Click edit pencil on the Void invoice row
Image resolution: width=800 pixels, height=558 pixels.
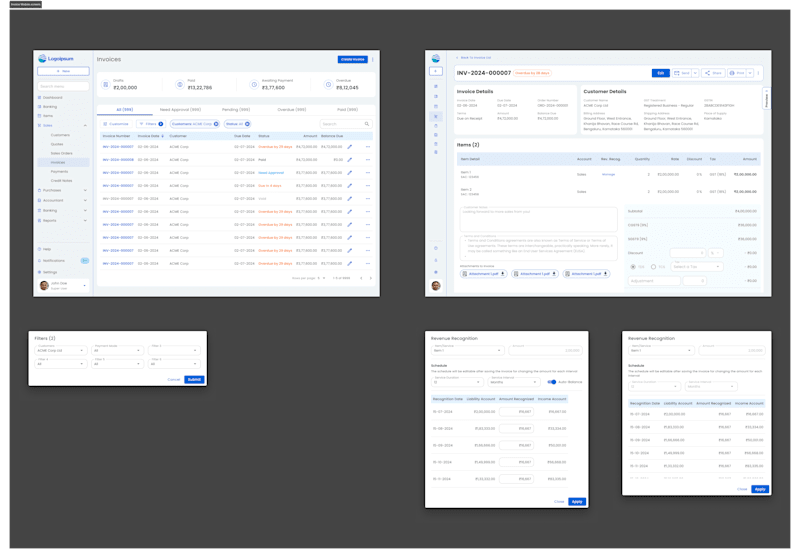point(349,199)
